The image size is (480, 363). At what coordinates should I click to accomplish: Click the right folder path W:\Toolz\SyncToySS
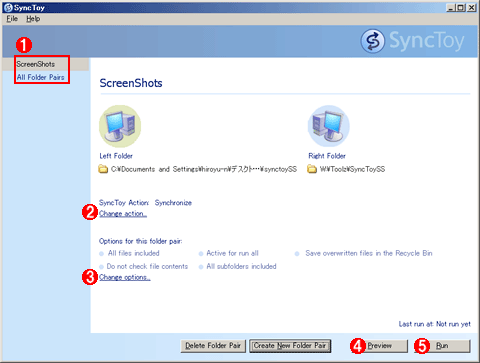tap(352, 169)
